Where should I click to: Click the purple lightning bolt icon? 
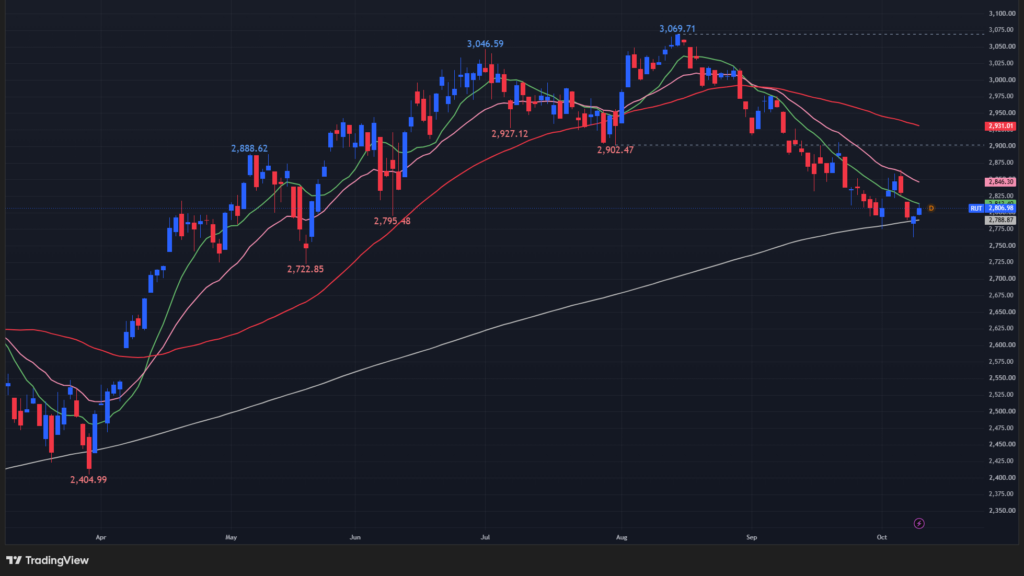click(919, 523)
